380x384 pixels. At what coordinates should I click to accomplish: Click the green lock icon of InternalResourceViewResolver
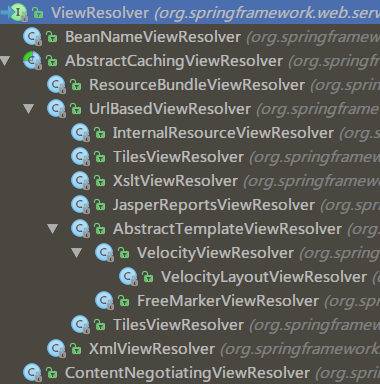pyautogui.click(x=100, y=133)
